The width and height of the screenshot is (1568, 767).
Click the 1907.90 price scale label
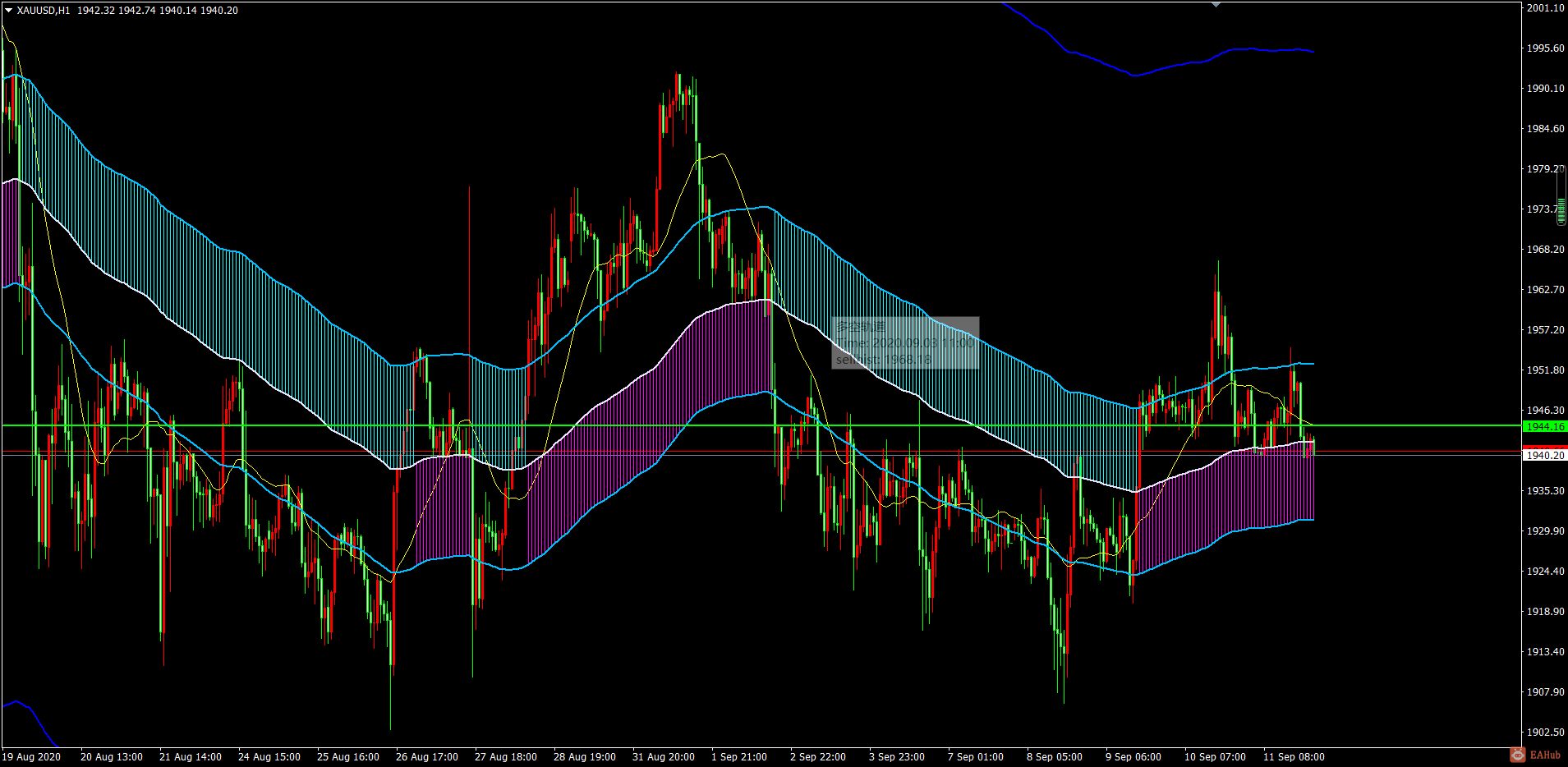tap(1545, 692)
